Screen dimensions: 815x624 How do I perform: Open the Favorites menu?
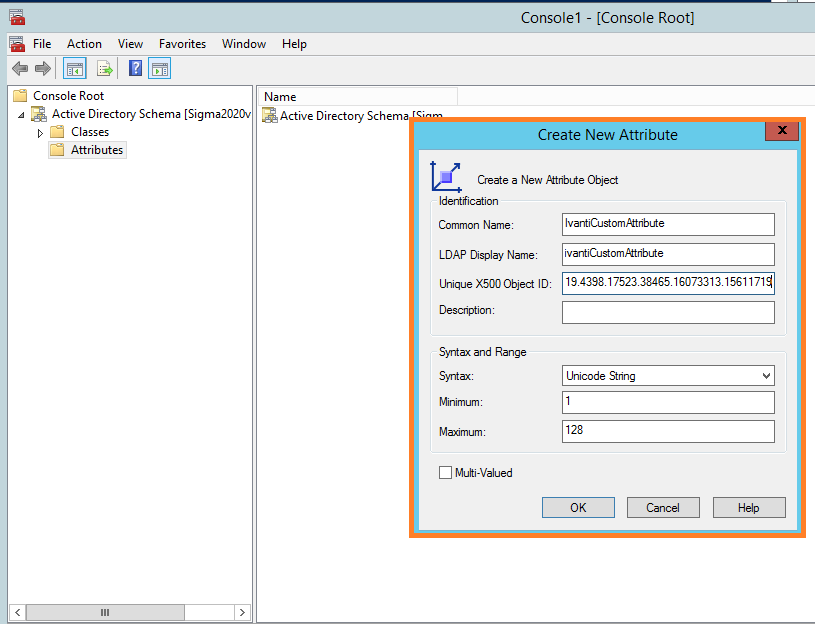(182, 43)
